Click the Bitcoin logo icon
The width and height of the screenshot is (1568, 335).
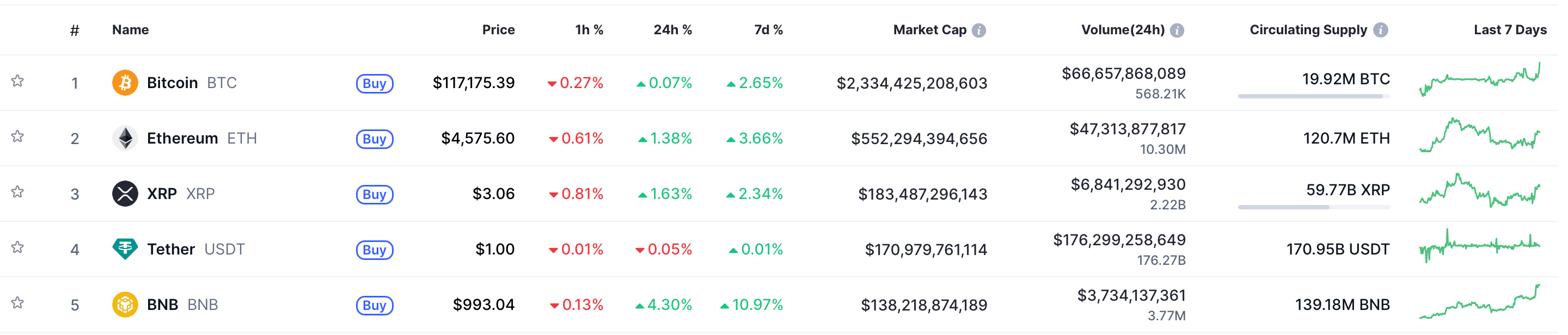[125, 83]
